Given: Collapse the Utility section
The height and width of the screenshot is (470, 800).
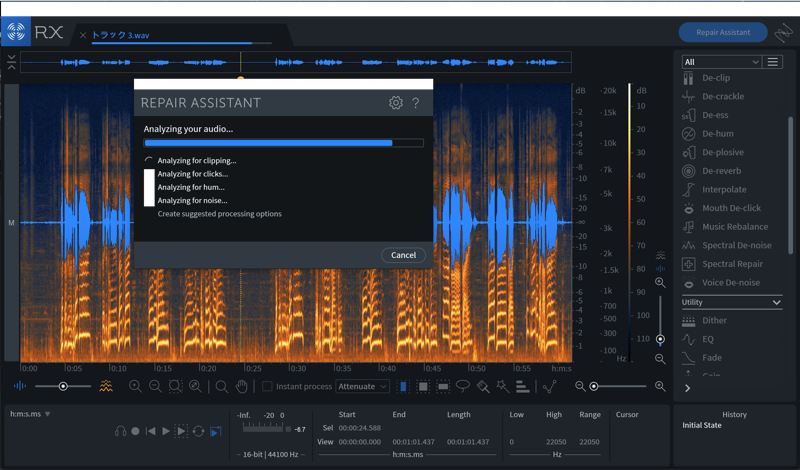Looking at the screenshot, I should tap(776, 303).
